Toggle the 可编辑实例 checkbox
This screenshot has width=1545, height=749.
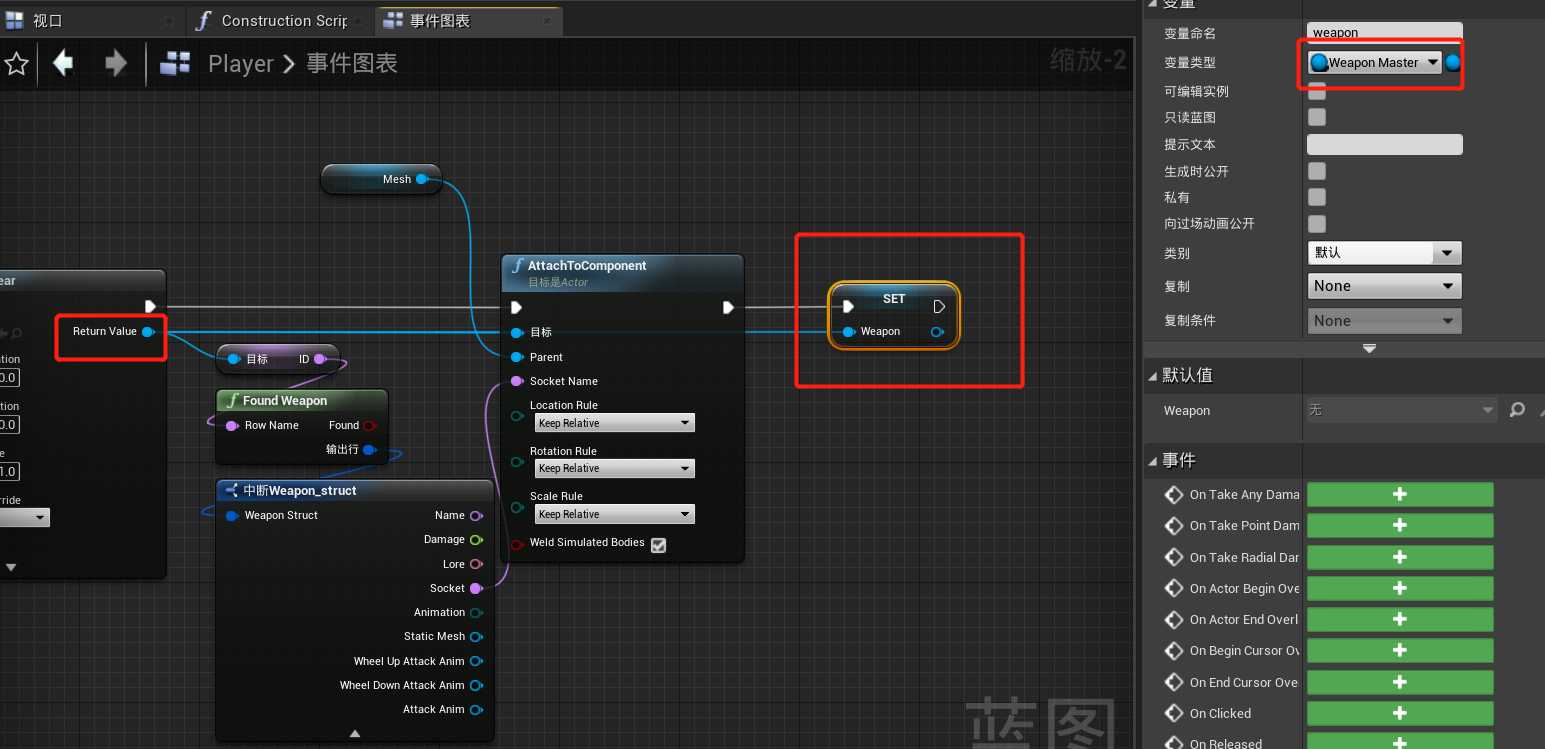coord(1317,91)
